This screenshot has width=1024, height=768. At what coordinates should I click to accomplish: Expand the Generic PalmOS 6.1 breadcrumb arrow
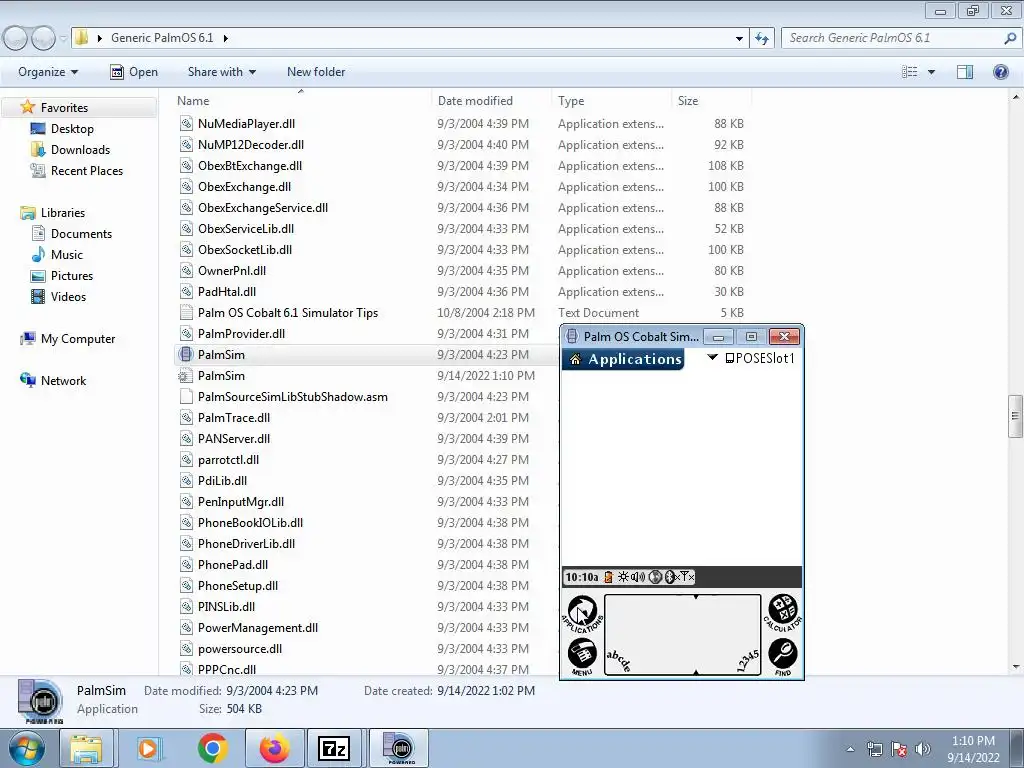point(225,38)
